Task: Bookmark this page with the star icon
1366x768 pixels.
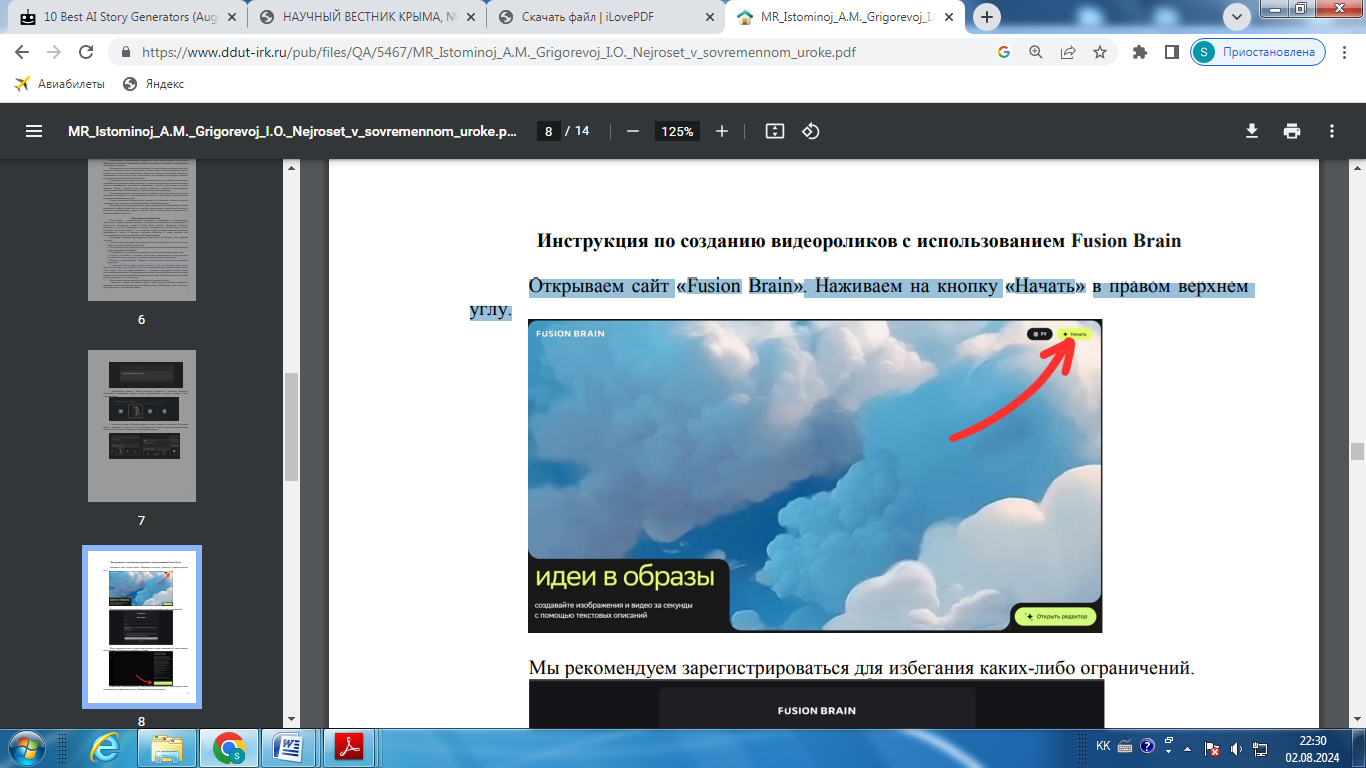Action: pos(1100,52)
